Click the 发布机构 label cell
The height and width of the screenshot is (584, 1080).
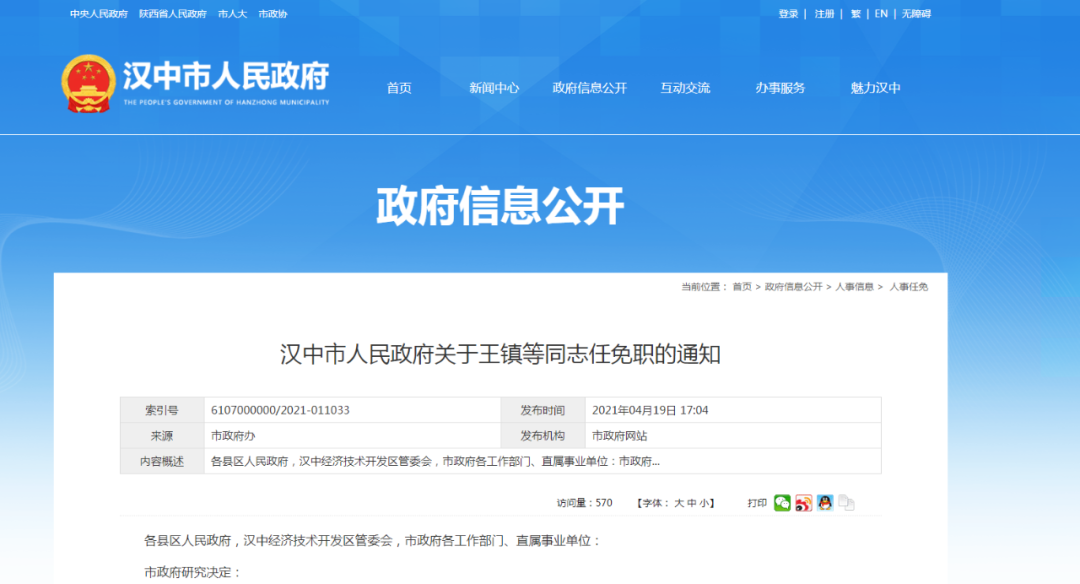pyautogui.click(x=543, y=436)
